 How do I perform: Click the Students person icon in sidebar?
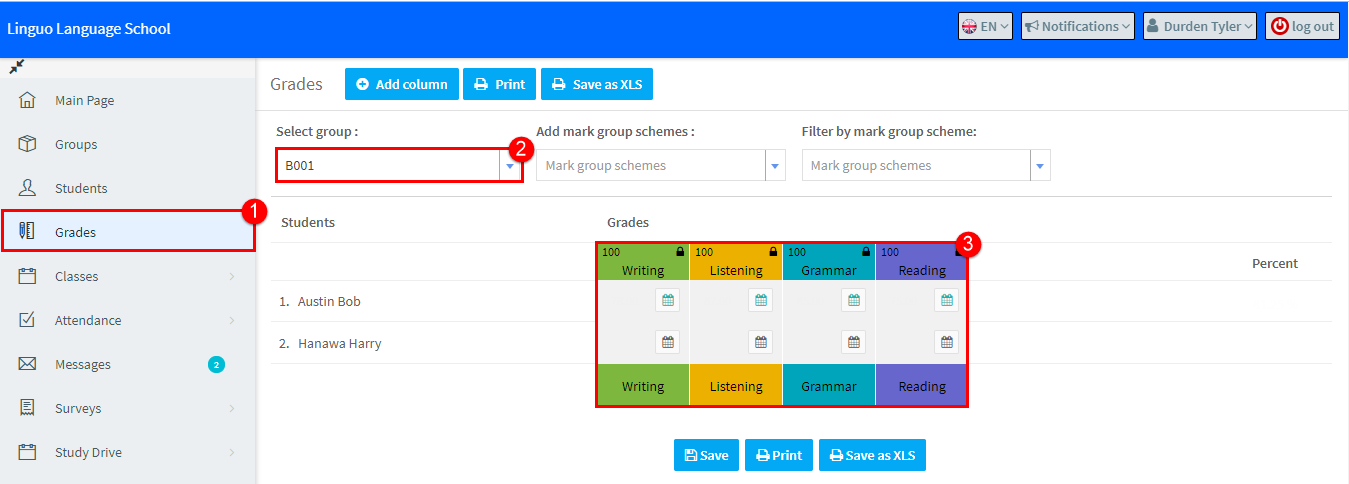point(27,188)
